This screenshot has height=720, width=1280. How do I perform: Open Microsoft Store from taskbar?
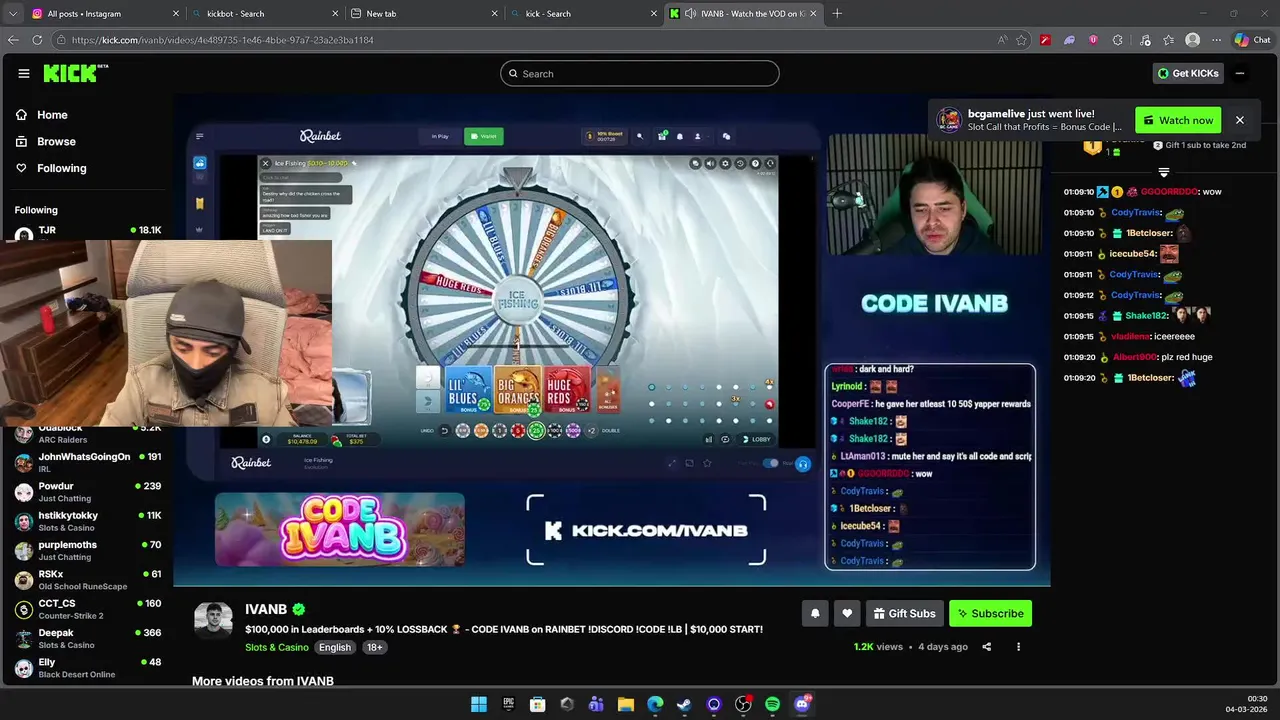pos(537,704)
